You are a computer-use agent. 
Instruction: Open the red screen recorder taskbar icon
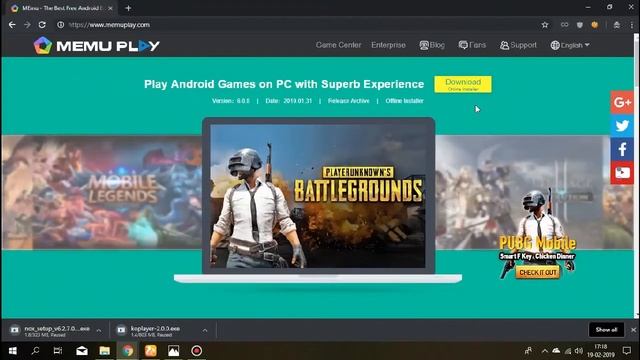point(196,351)
